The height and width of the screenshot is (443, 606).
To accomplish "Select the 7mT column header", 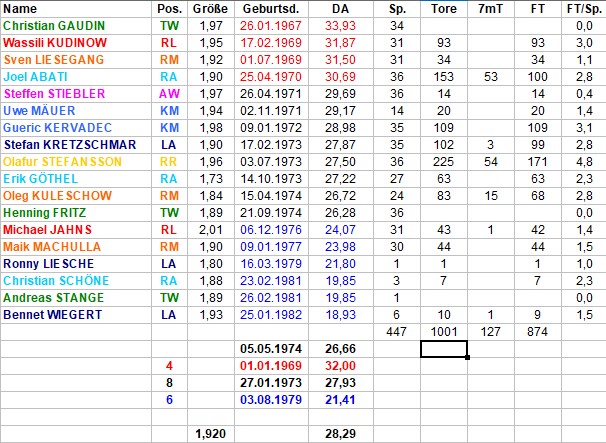I will [x=490, y=8].
